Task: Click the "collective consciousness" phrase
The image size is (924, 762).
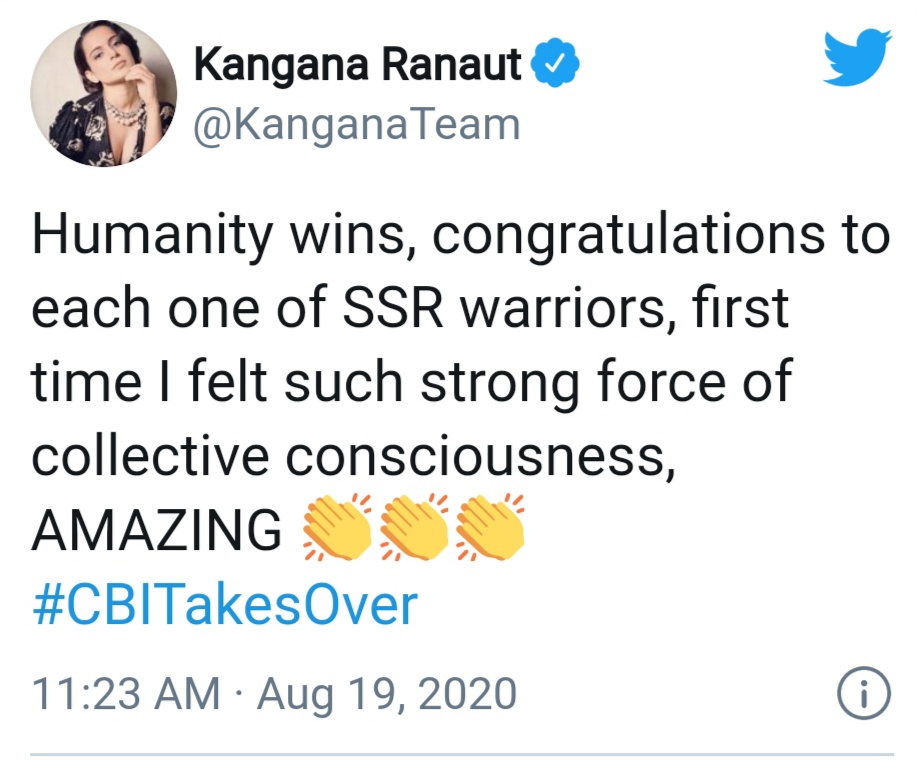Action: (354, 457)
